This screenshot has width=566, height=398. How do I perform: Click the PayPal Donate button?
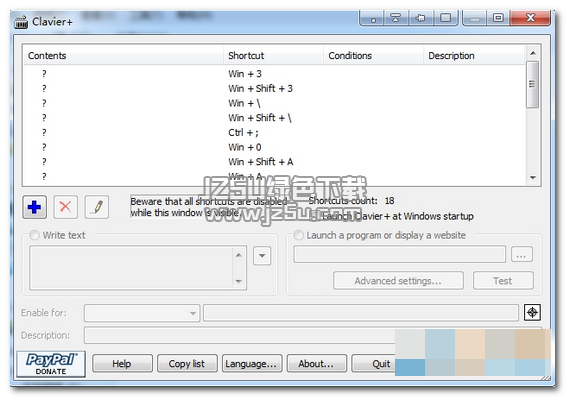click(51, 364)
